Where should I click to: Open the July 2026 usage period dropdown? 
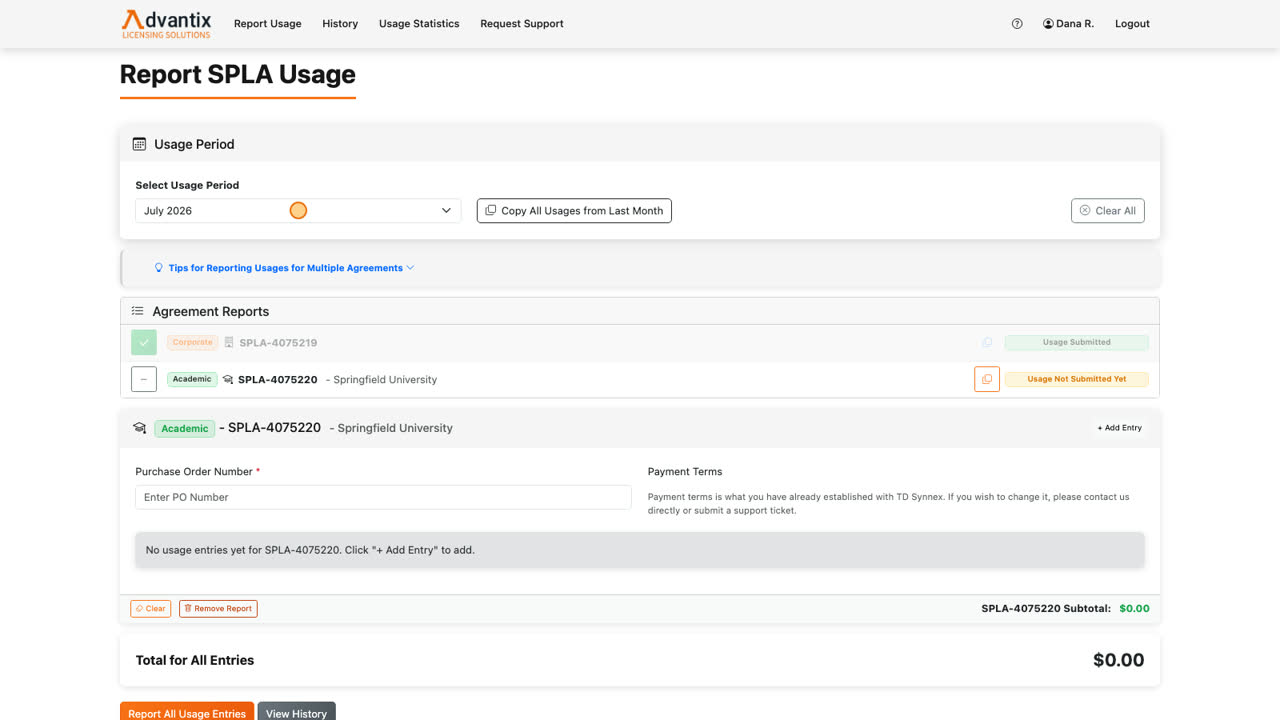point(298,211)
